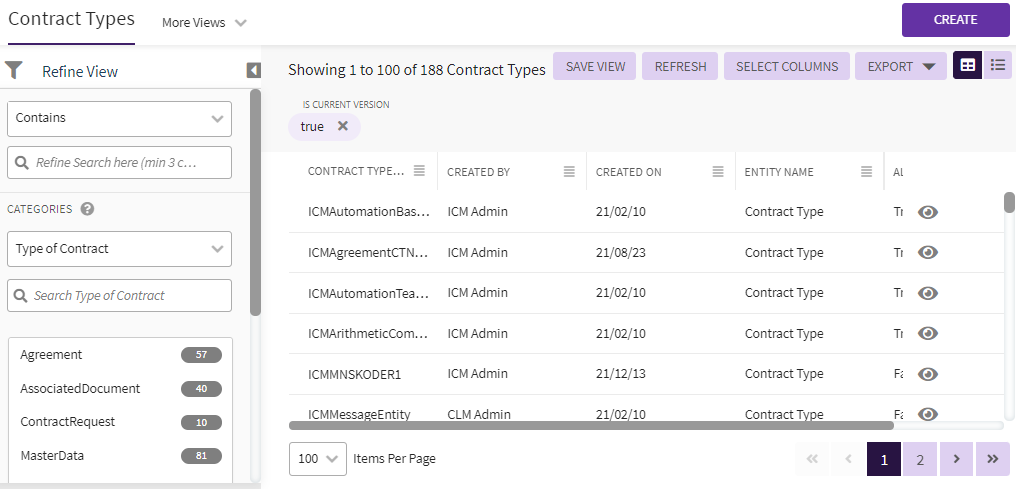Viewport: 1016px width, 489px height.
Task: View ICMMNSKODER1 record via eye icon
Action: [928, 374]
